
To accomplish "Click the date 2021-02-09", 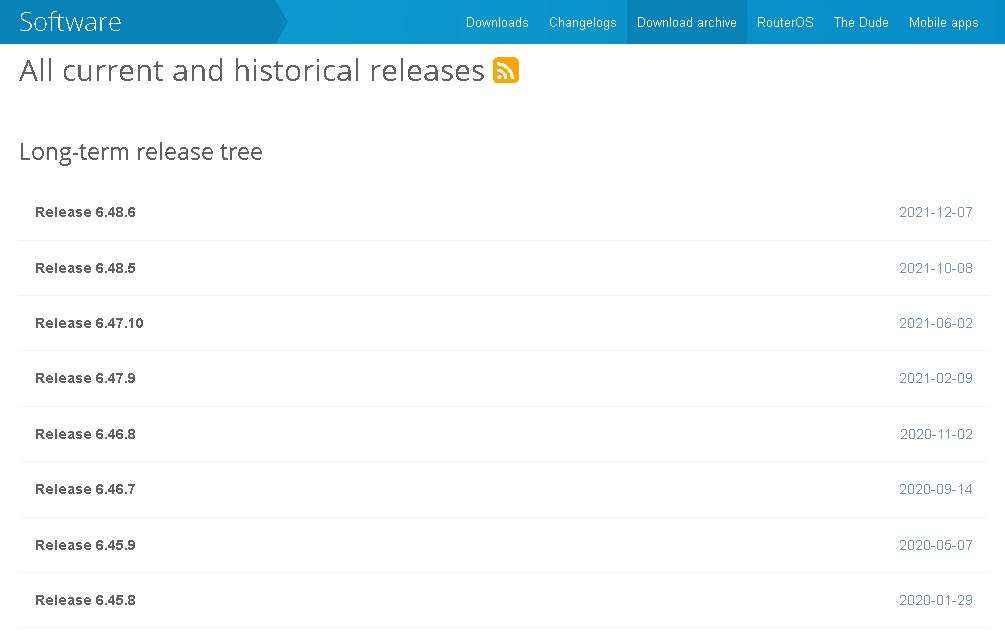I will (x=936, y=378).
